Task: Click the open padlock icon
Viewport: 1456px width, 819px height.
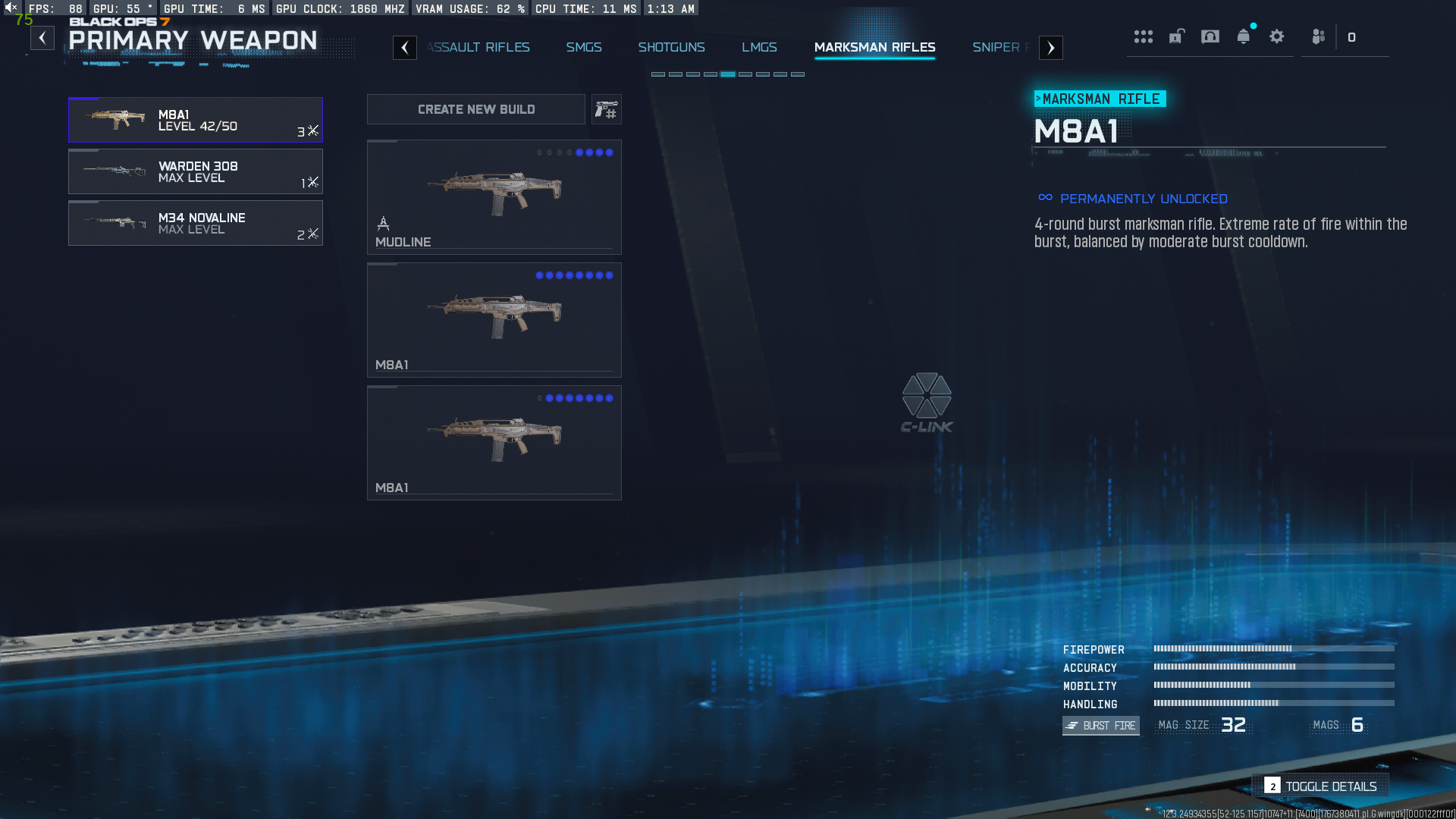Action: [x=1177, y=36]
